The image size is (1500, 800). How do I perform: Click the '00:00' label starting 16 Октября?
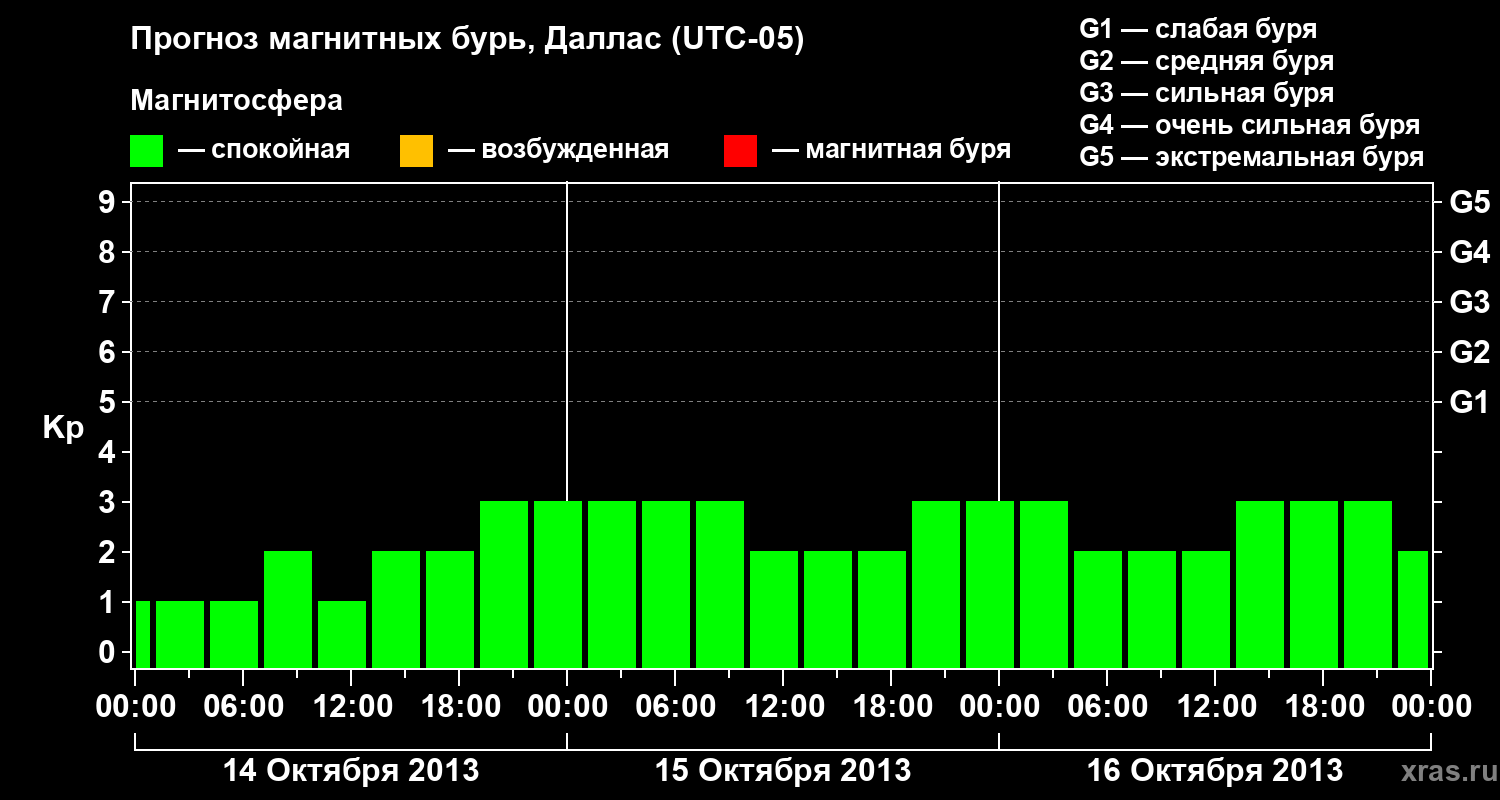[x=999, y=706]
